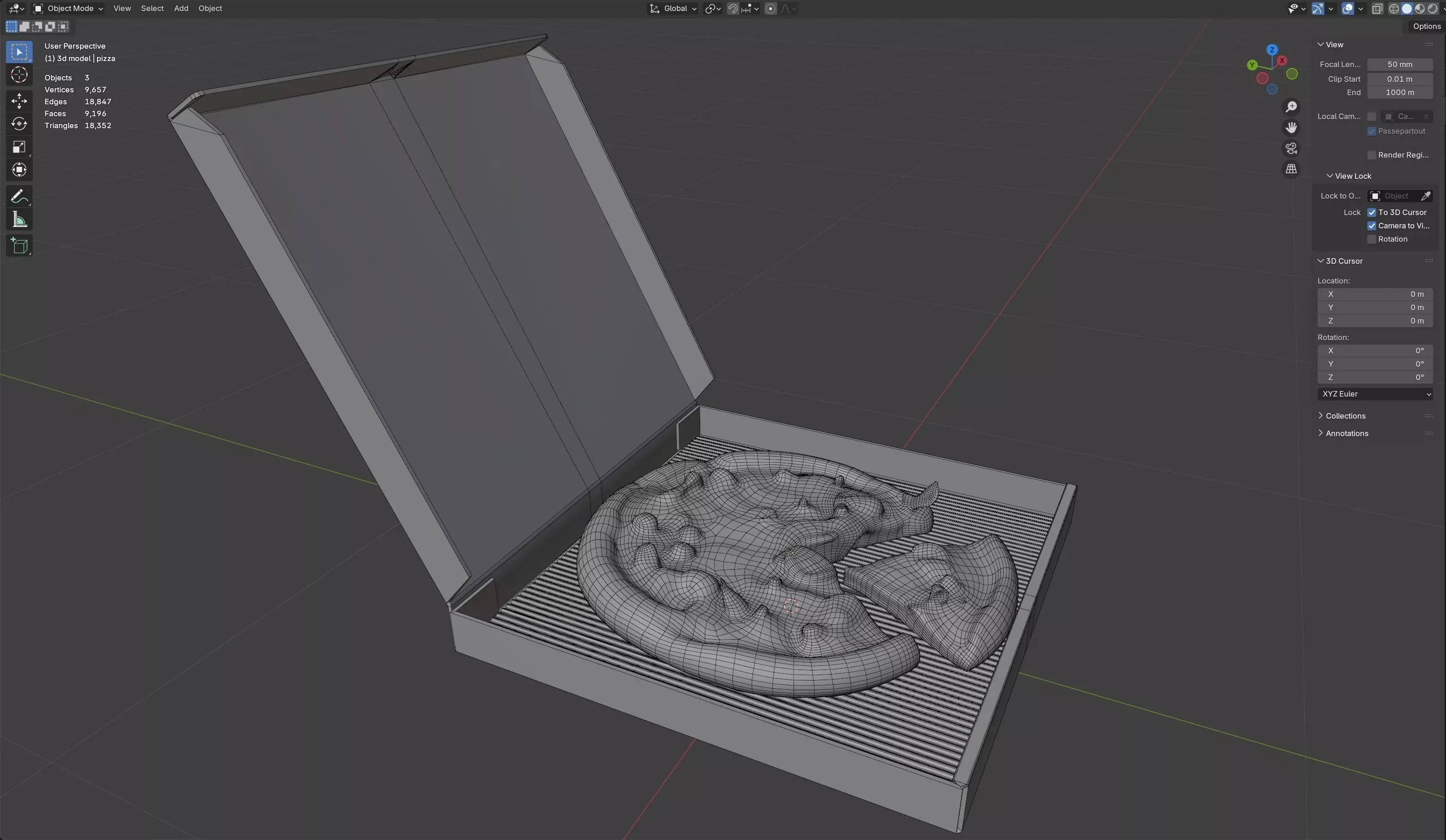Click the clip End 1000 m field
Screen dimensions: 1446x840
point(1400,92)
